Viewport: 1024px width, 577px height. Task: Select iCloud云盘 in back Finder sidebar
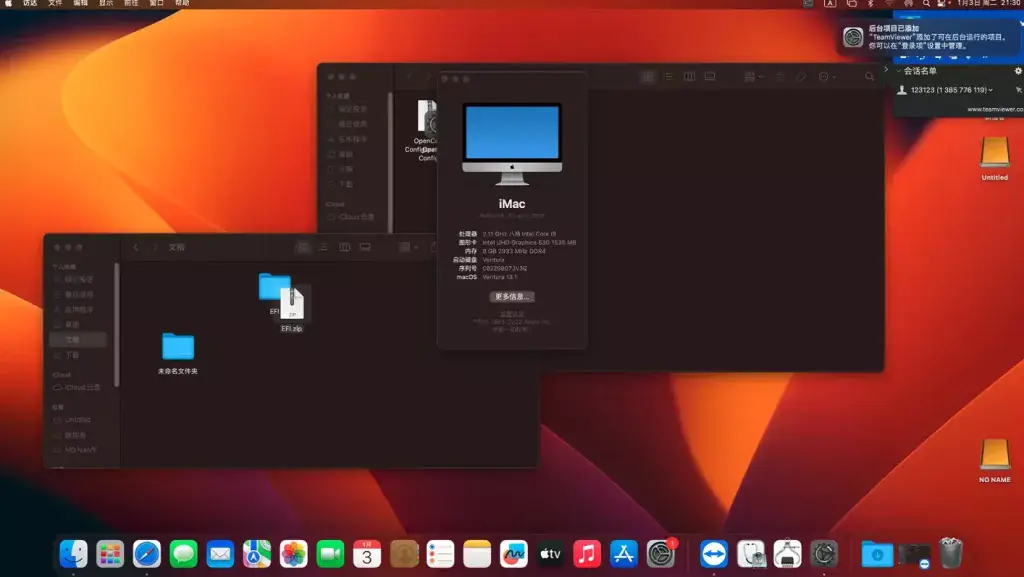tap(353, 217)
